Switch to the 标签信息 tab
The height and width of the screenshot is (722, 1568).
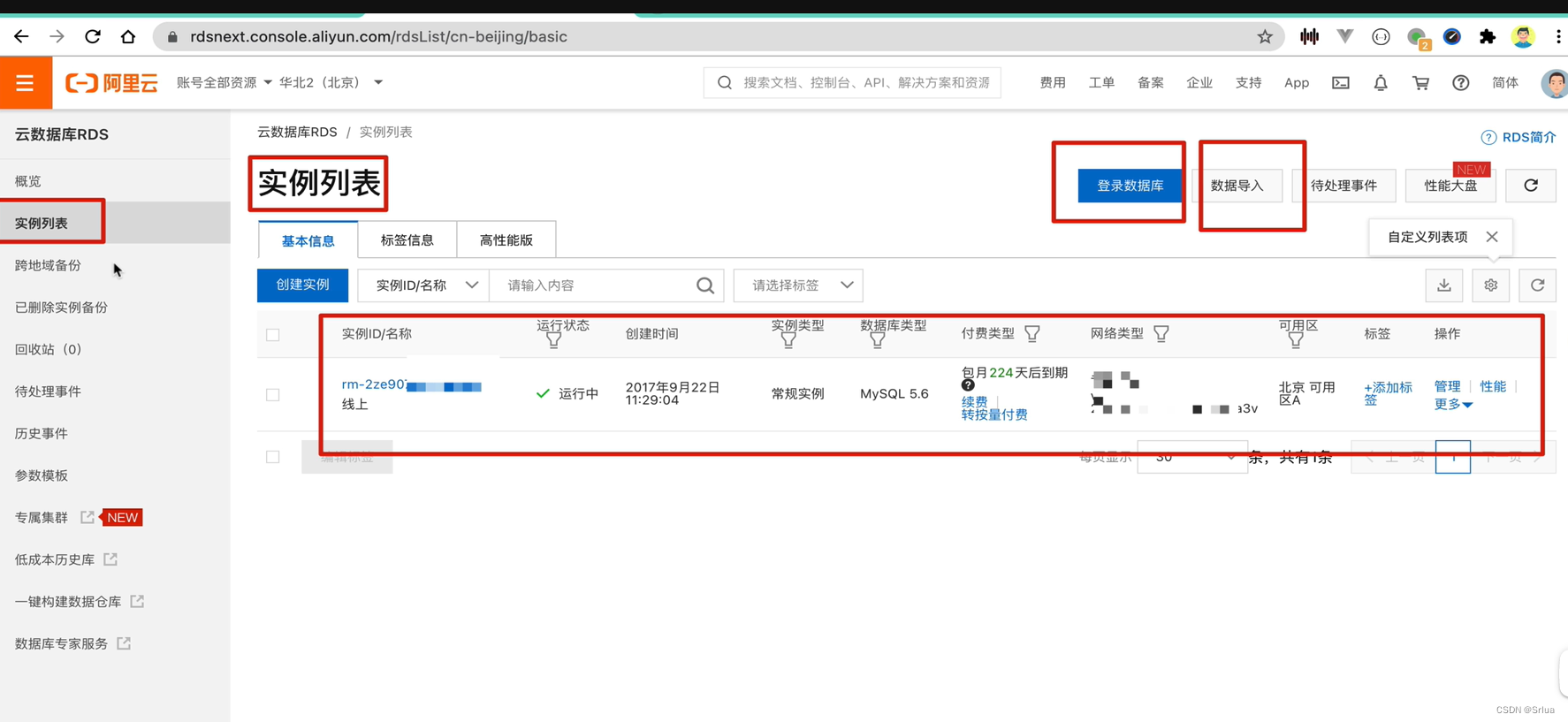[407, 240]
